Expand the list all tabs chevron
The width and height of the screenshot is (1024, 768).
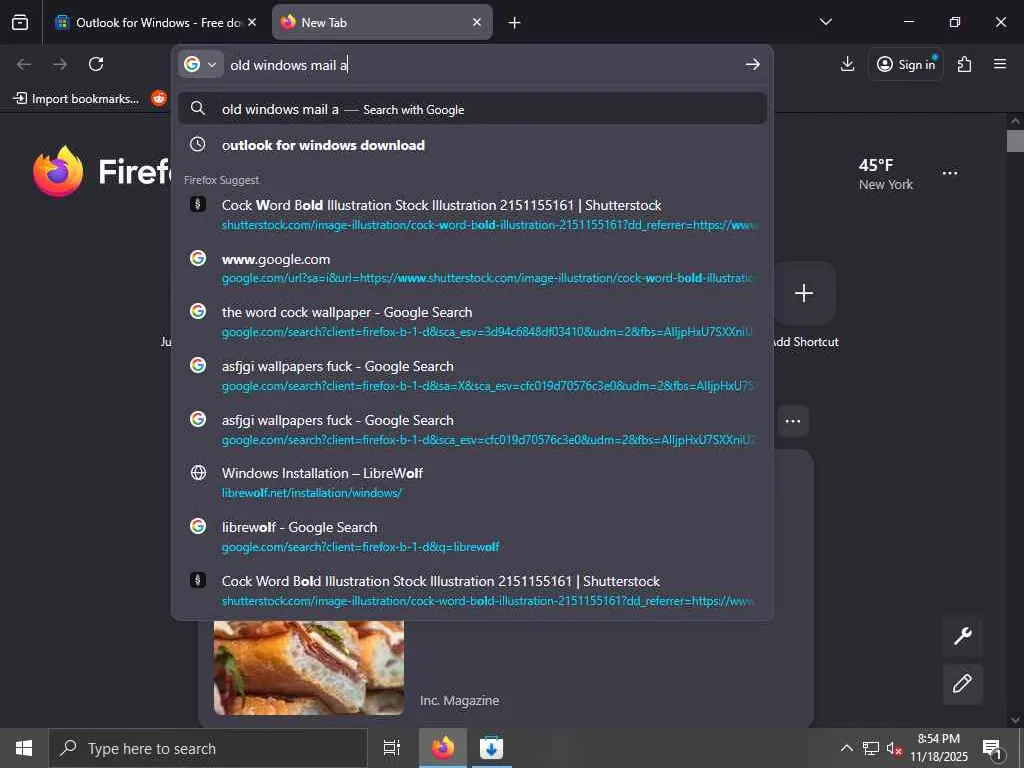click(x=825, y=22)
